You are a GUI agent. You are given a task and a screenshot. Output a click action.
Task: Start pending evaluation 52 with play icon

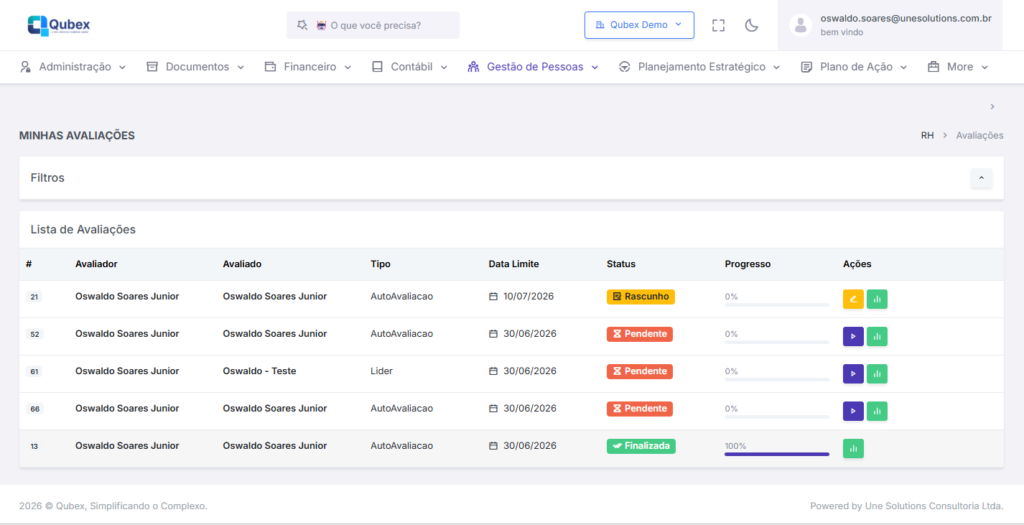(853, 336)
